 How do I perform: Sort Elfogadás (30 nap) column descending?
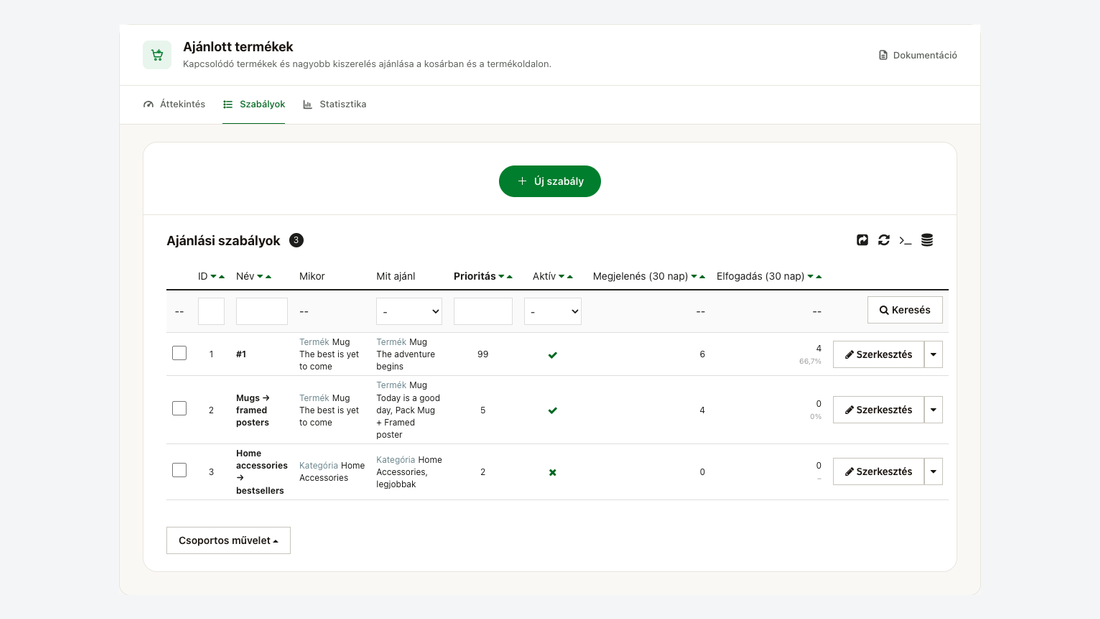pyautogui.click(x=810, y=277)
